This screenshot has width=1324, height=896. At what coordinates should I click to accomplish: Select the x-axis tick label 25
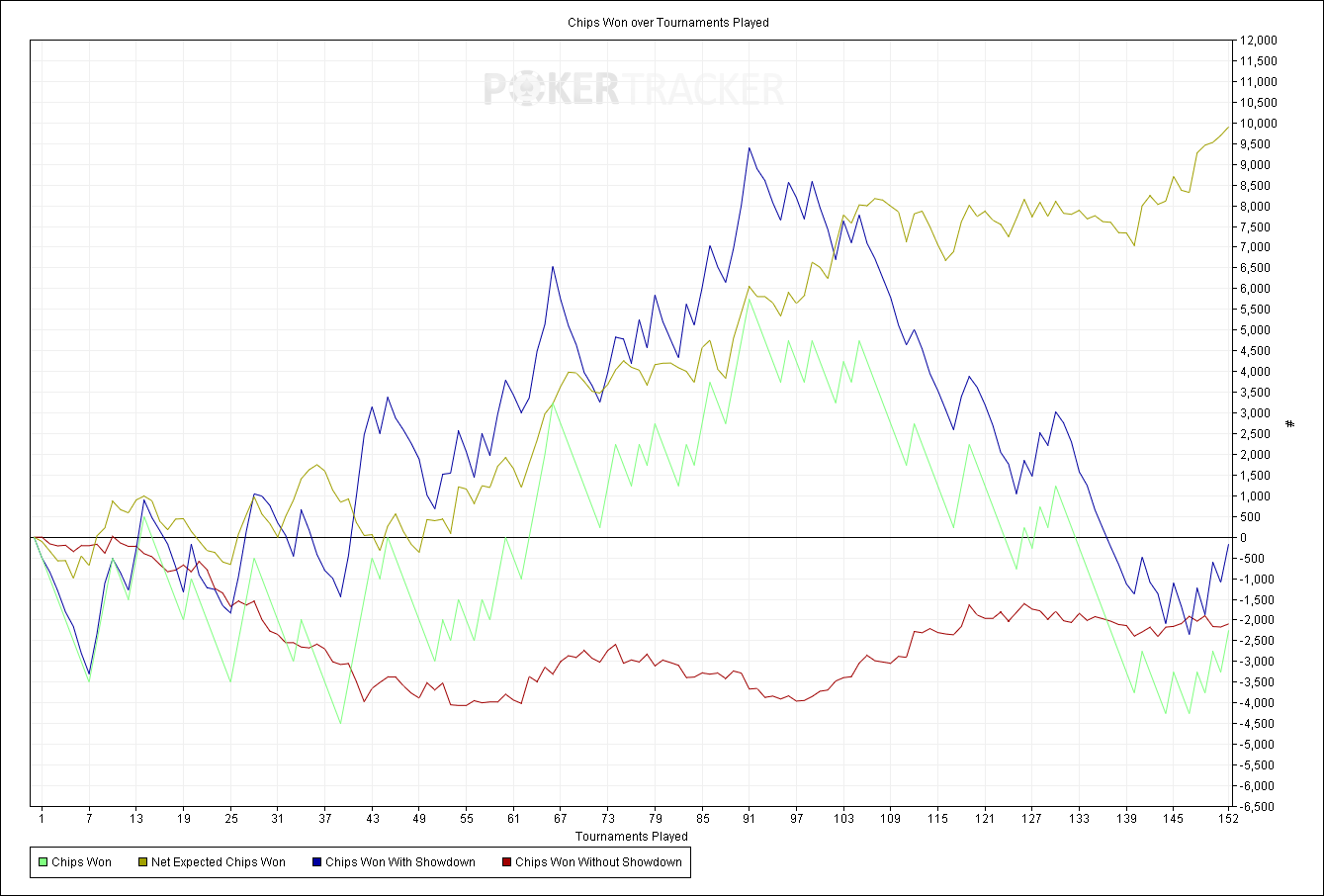click(x=230, y=820)
